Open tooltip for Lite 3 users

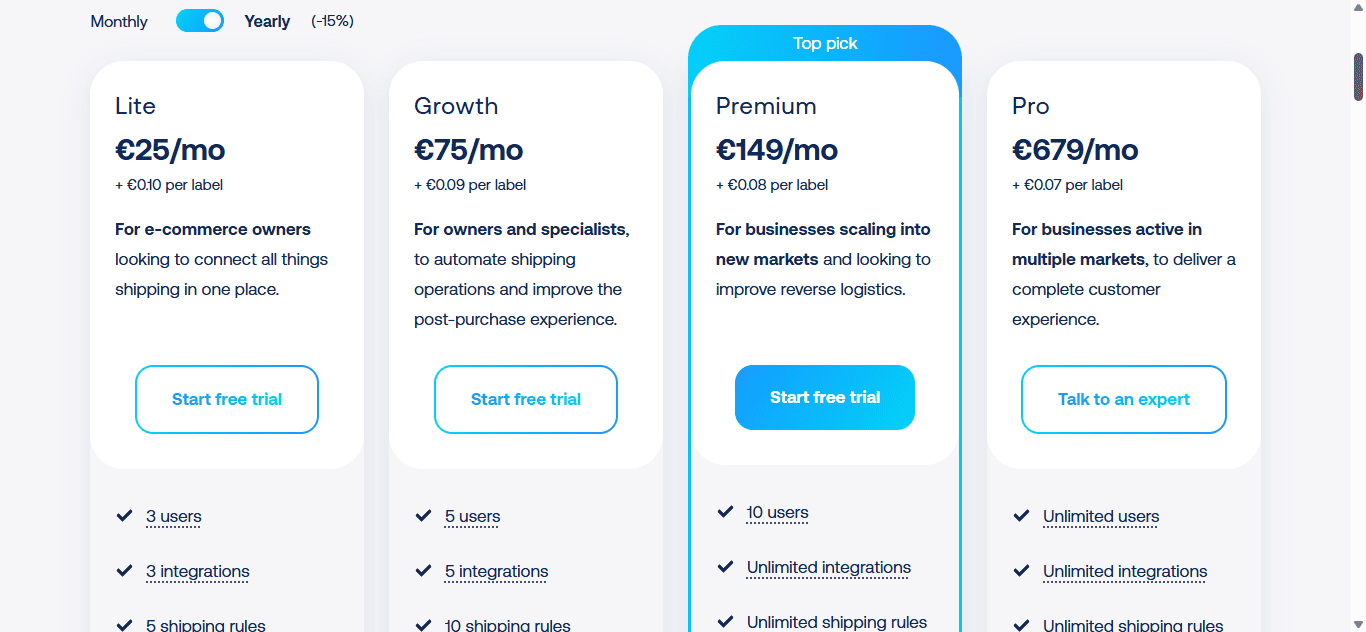[174, 517]
